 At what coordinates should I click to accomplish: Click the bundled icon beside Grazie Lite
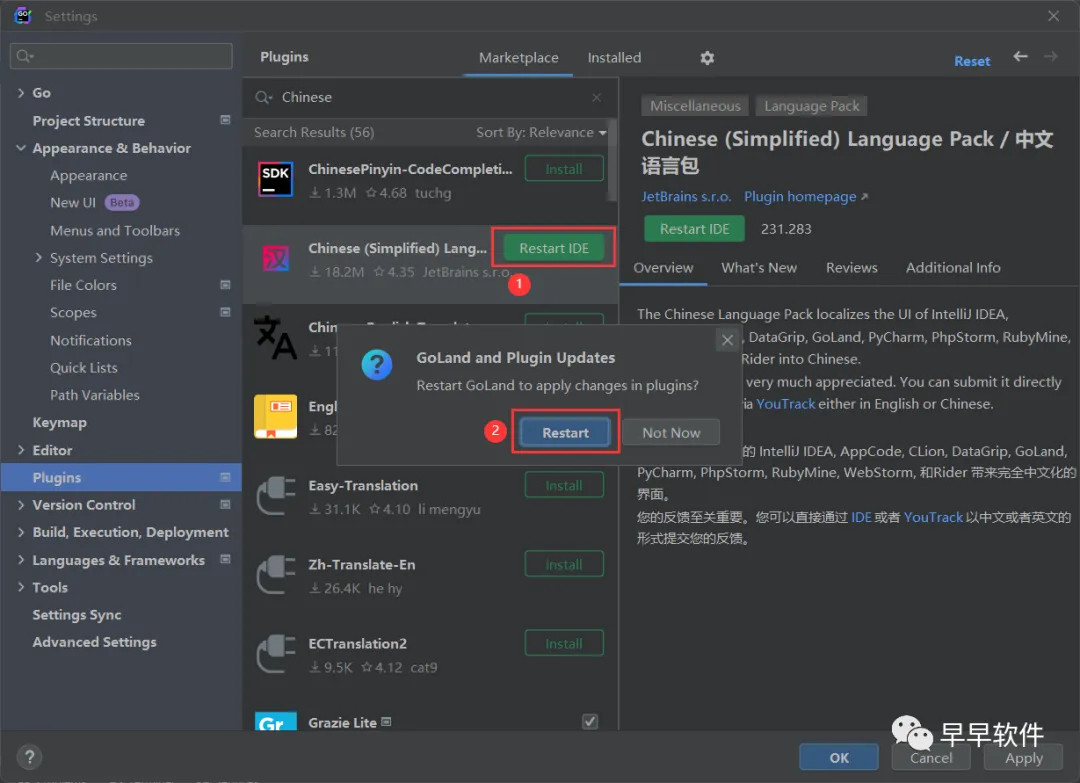[386, 722]
